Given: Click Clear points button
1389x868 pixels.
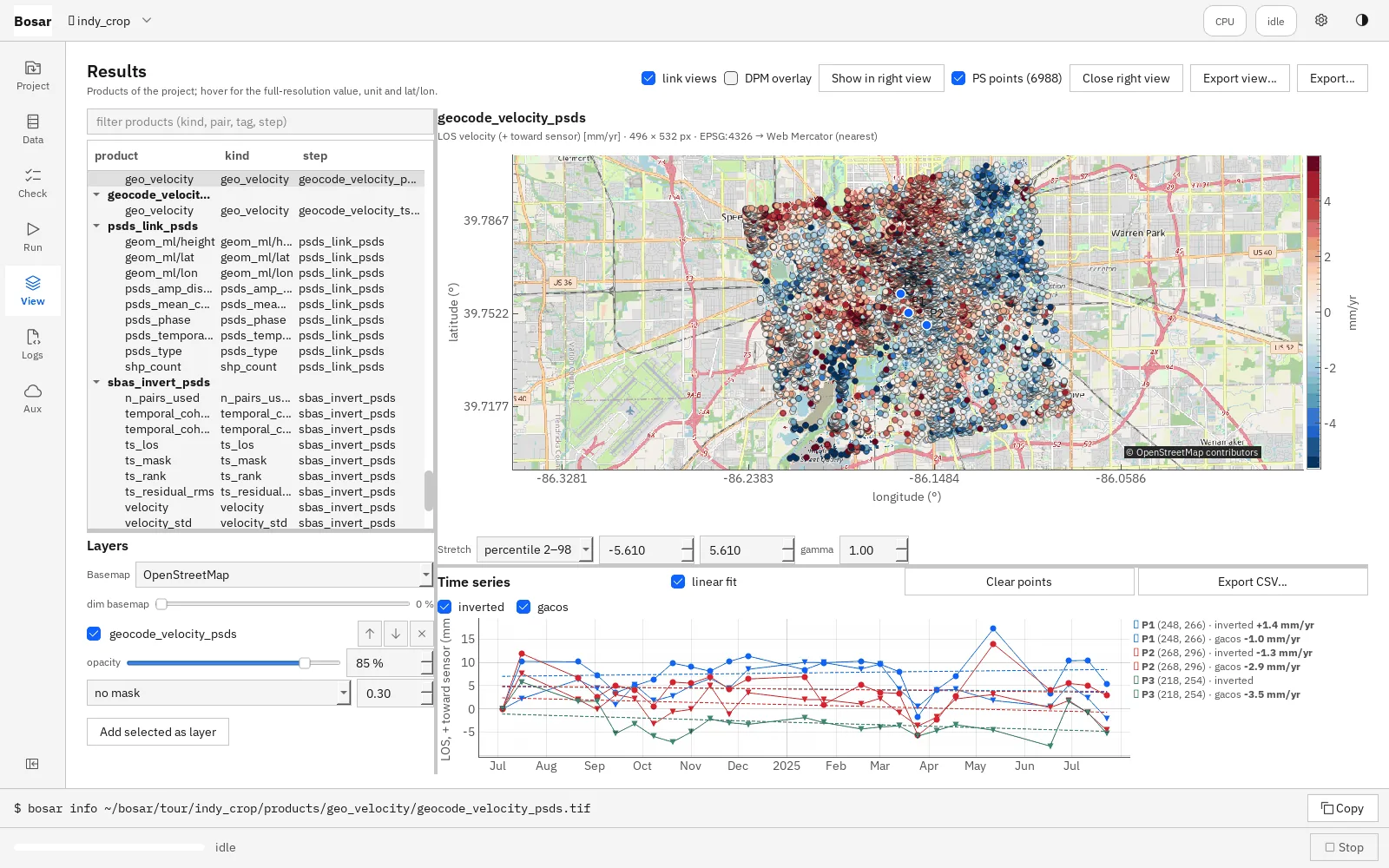Looking at the screenshot, I should click(1019, 582).
